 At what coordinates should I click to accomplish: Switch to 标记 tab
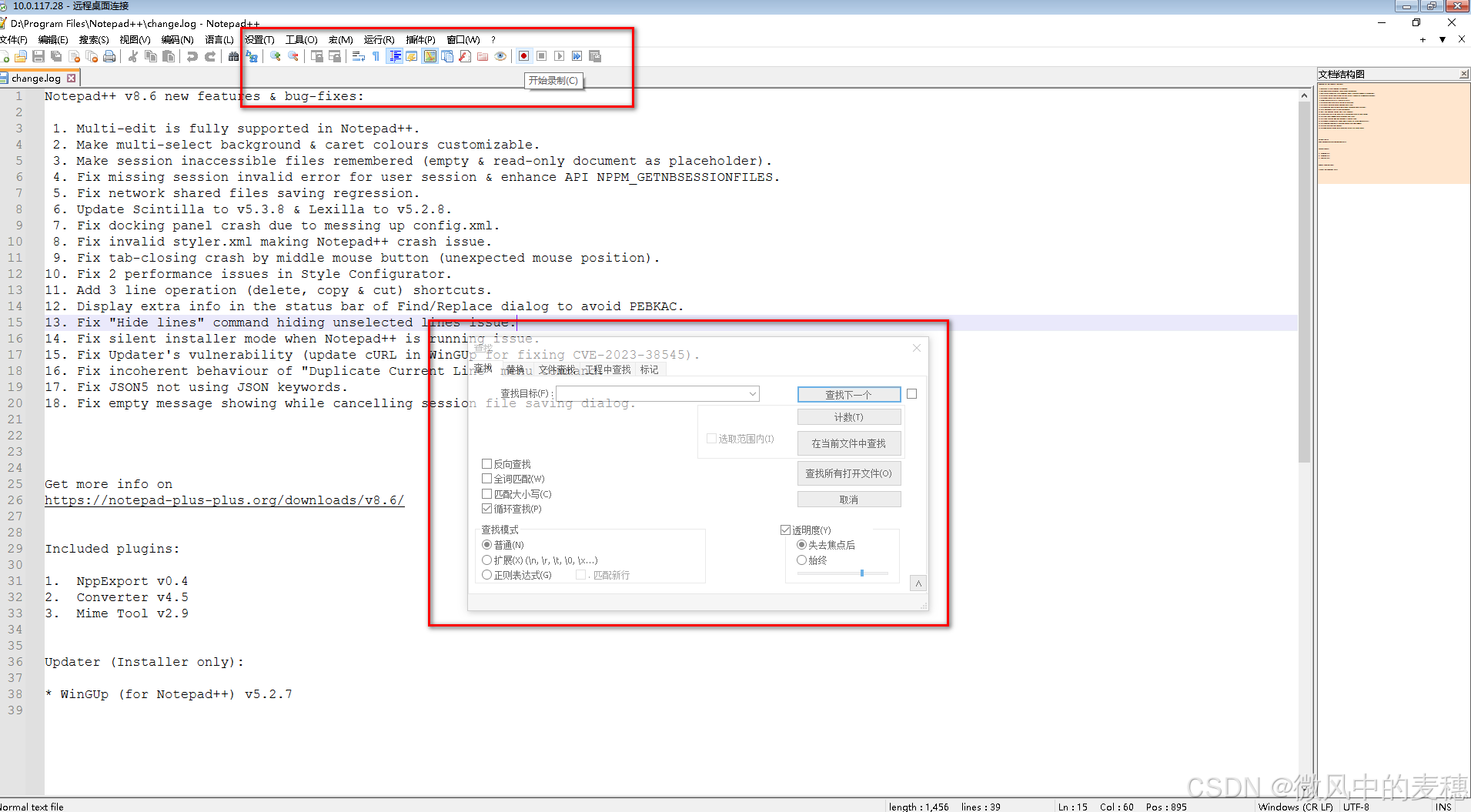650,370
